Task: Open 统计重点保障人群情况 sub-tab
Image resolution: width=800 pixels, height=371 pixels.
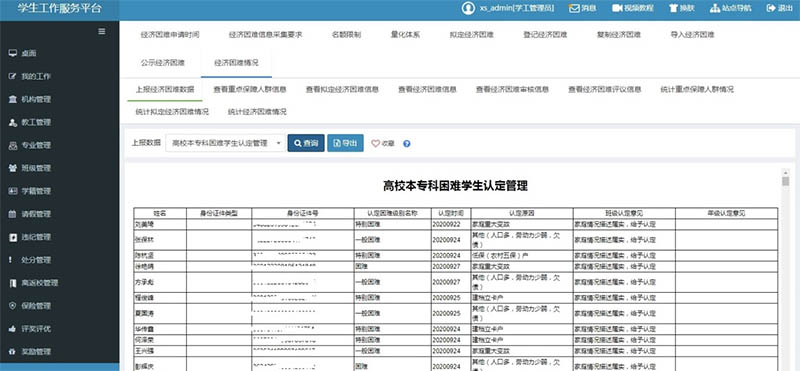Action: [x=697, y=89]
